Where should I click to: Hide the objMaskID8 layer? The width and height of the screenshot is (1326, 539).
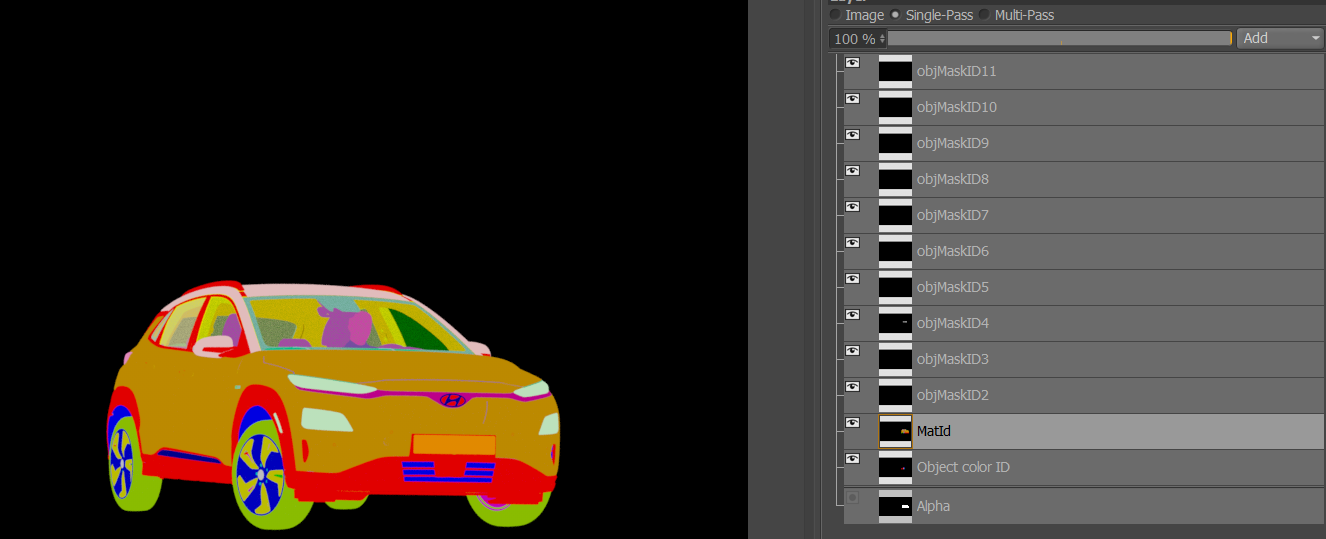pyautogui.click(x=853, y=171)
